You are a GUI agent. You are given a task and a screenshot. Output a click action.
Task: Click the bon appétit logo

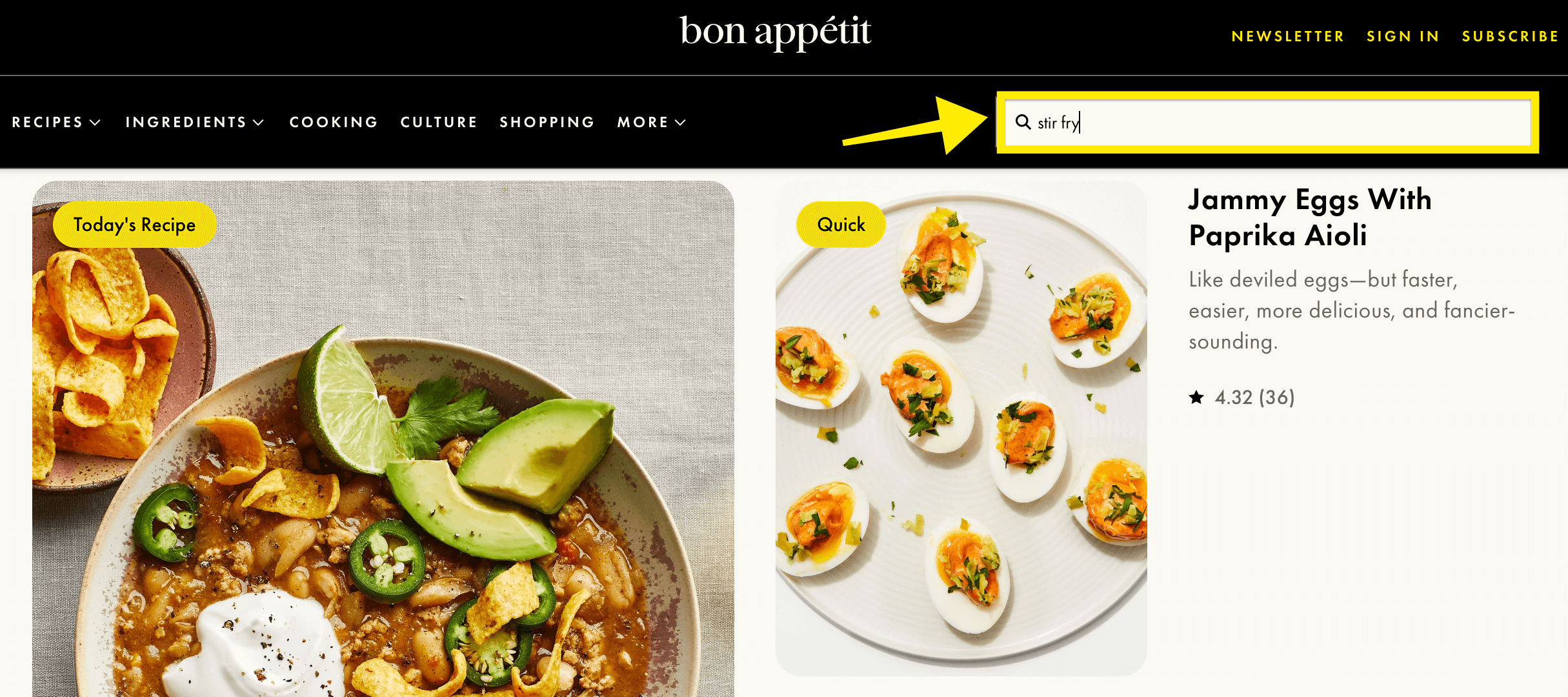tap(775, 32)
